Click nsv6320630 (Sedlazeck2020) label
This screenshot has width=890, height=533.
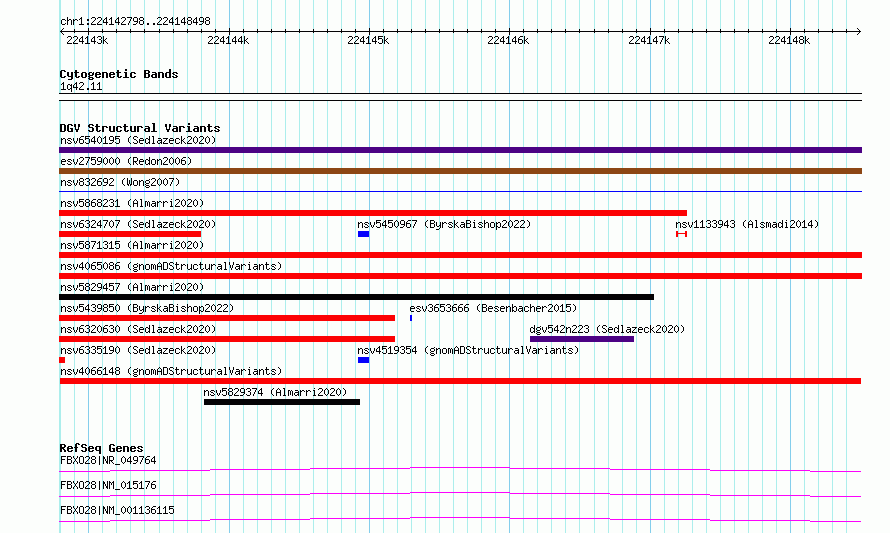[138, 329]
